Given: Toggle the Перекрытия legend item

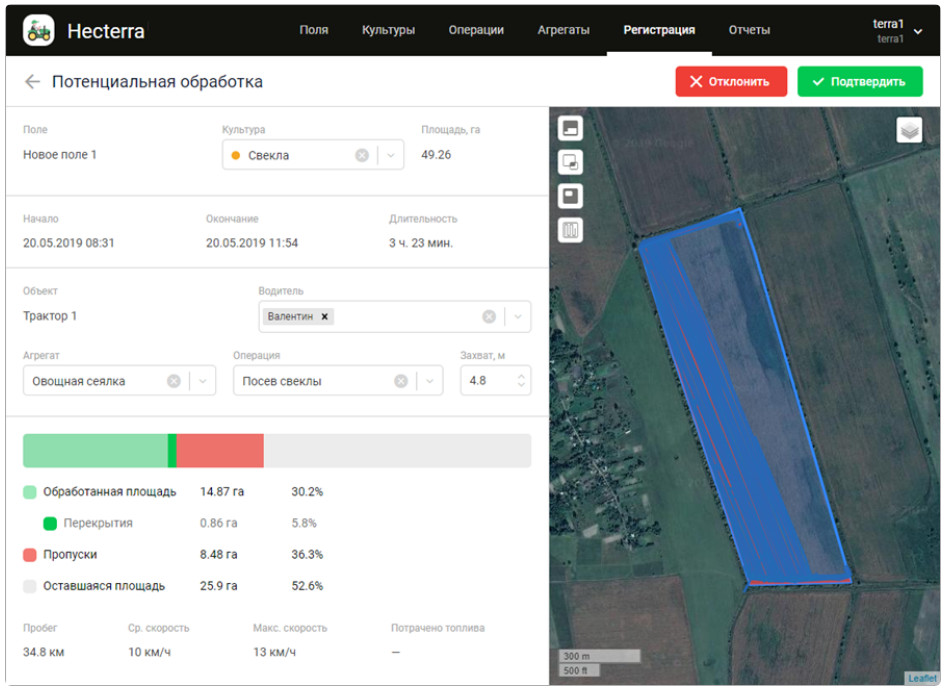Looking at the screenshot, I should pos(50,523).
